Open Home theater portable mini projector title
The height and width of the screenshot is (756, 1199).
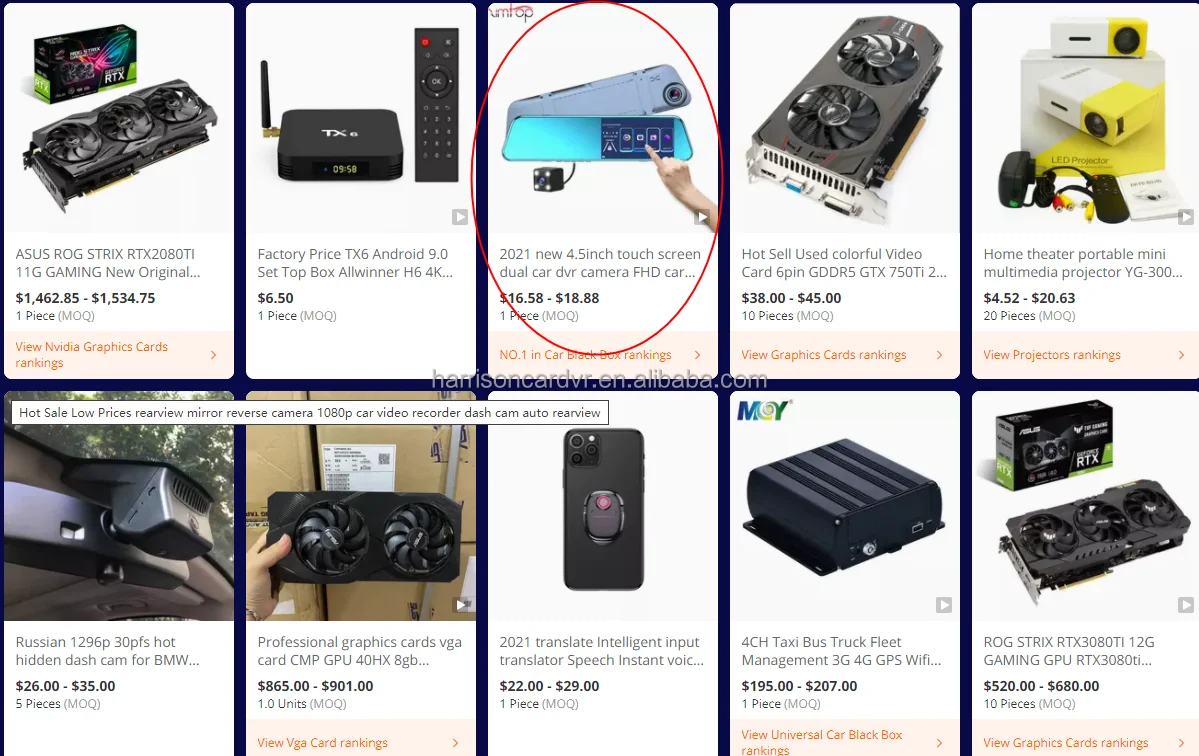1083,263
